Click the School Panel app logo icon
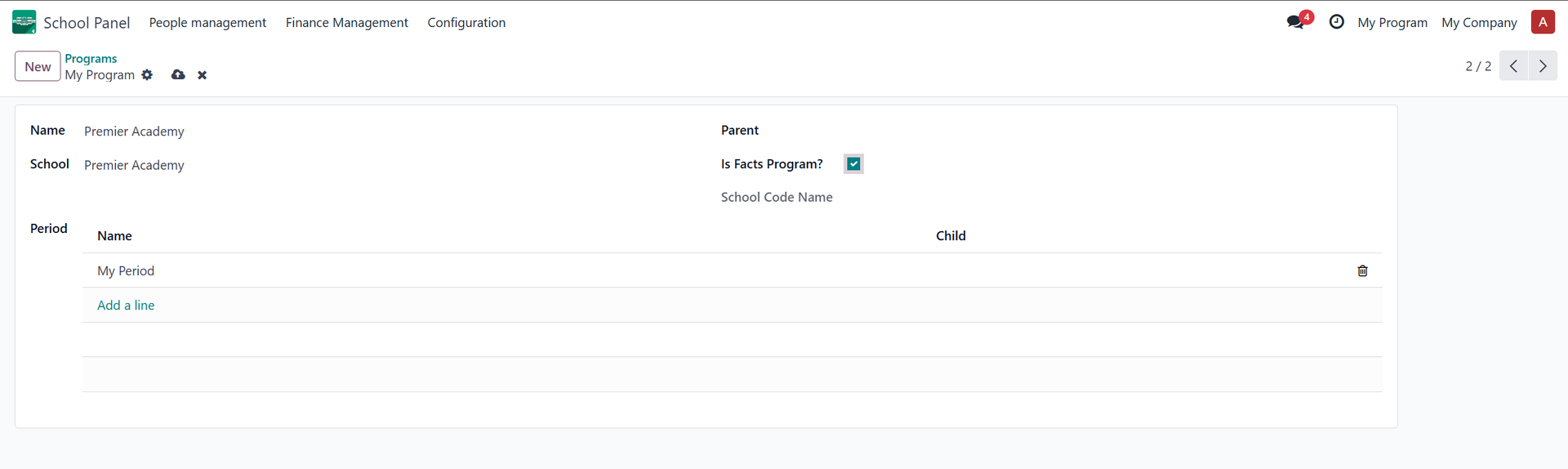 [24, 22]
